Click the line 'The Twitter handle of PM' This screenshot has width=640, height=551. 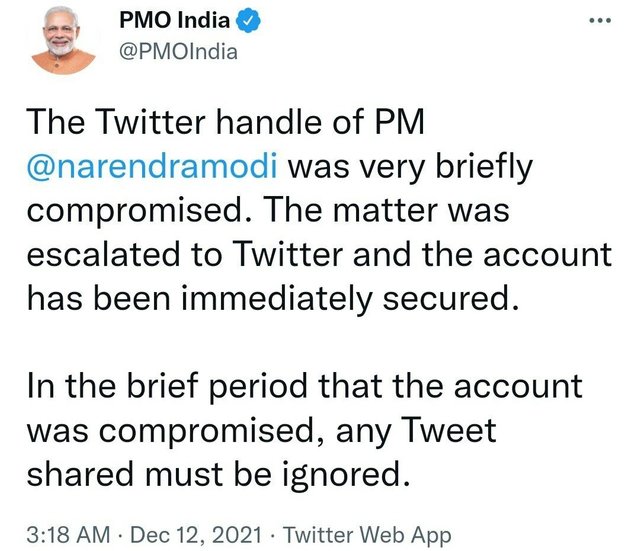[226, 122]
